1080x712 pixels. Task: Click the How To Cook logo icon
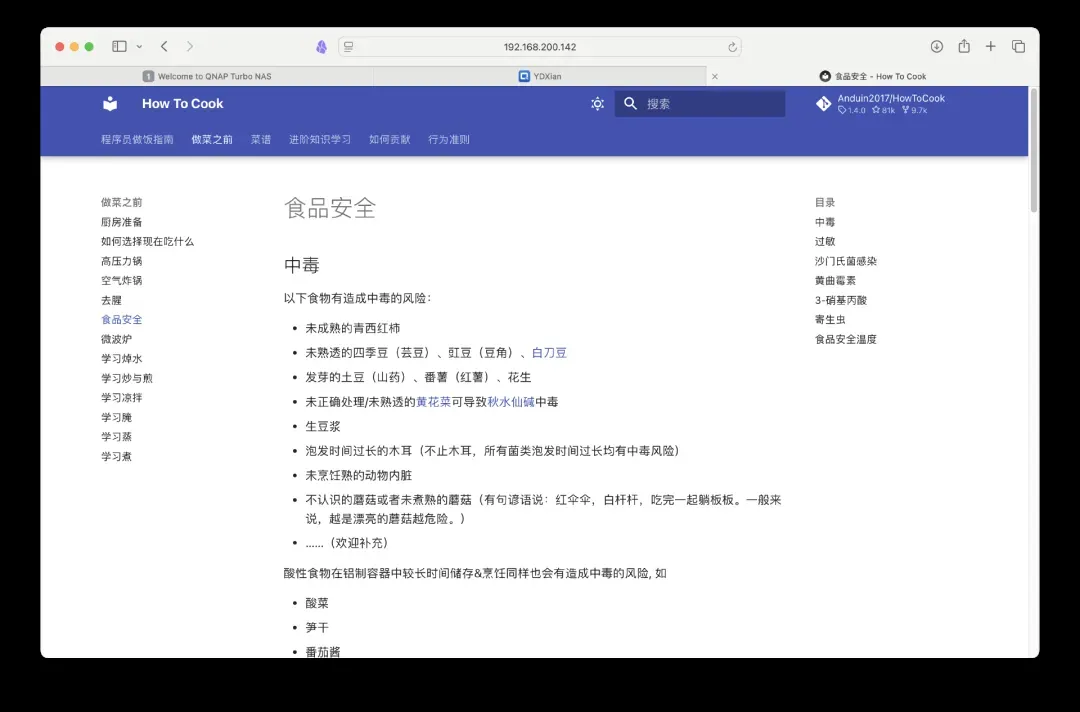point(110,104)
